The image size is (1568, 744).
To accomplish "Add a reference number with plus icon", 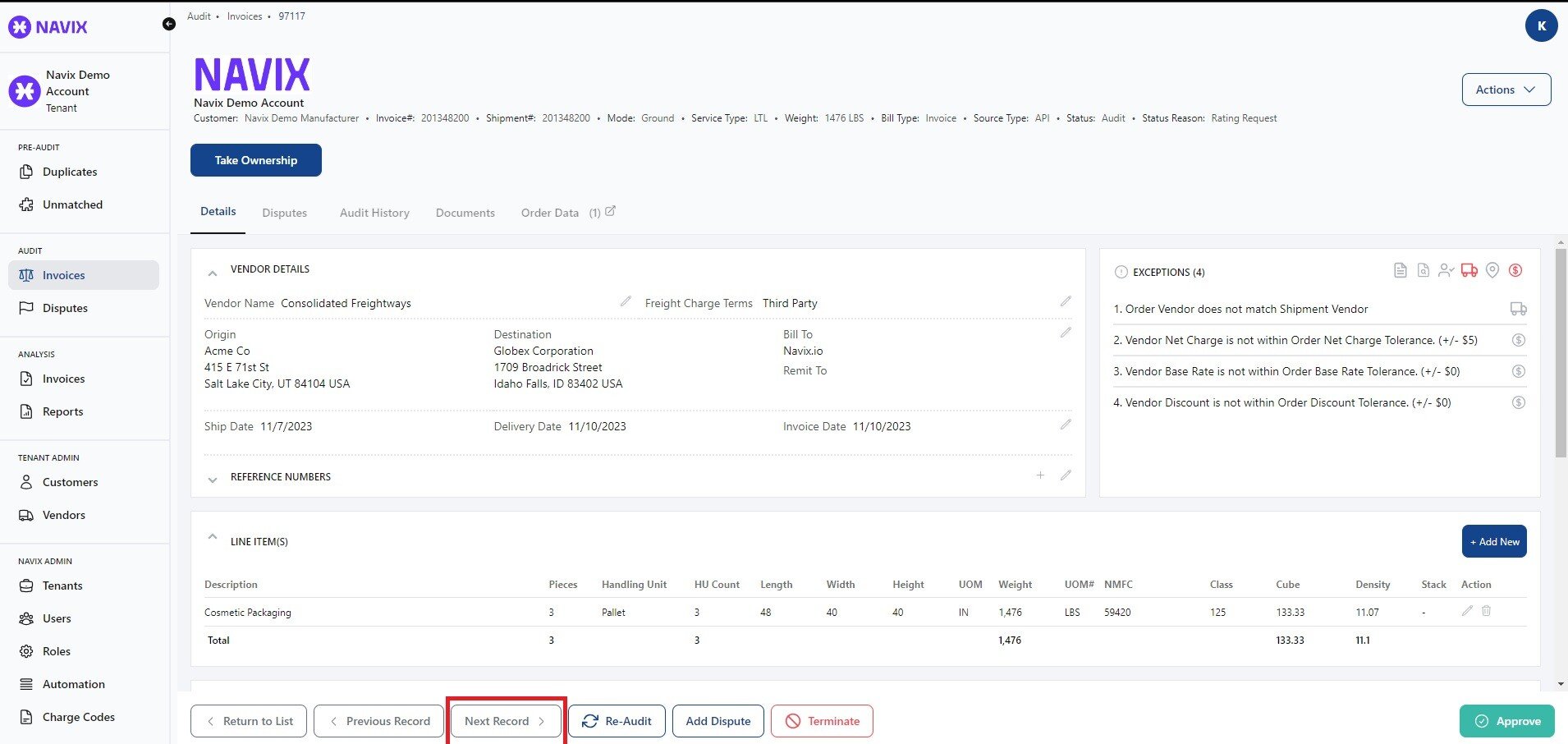I will pos(1040,475).
